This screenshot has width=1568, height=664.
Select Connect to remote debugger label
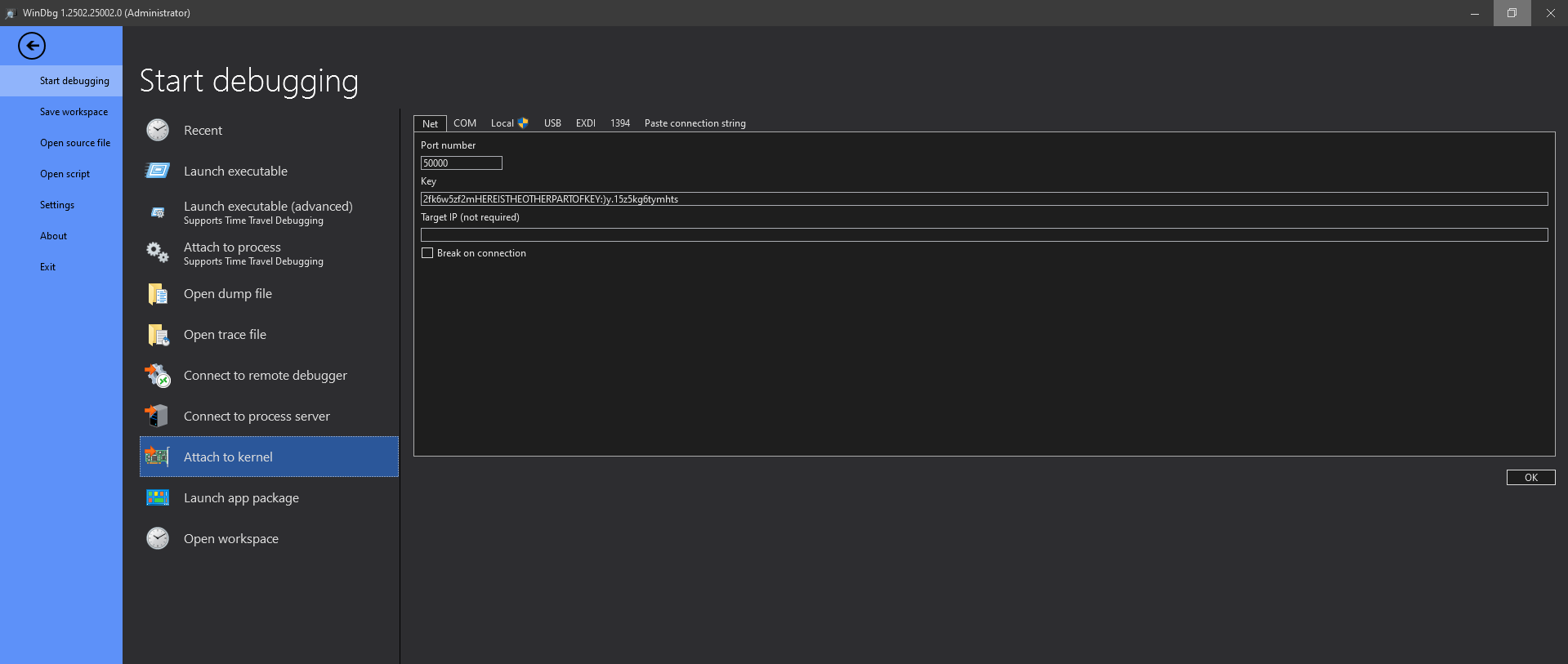coord(266,376)
